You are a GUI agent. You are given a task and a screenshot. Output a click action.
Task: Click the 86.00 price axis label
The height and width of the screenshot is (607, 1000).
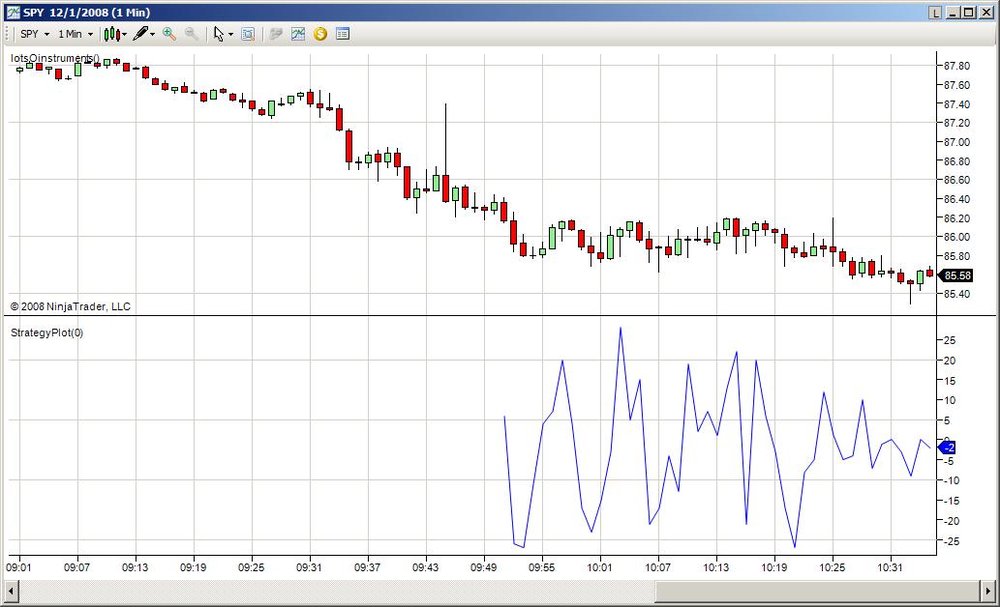[955, 237]
